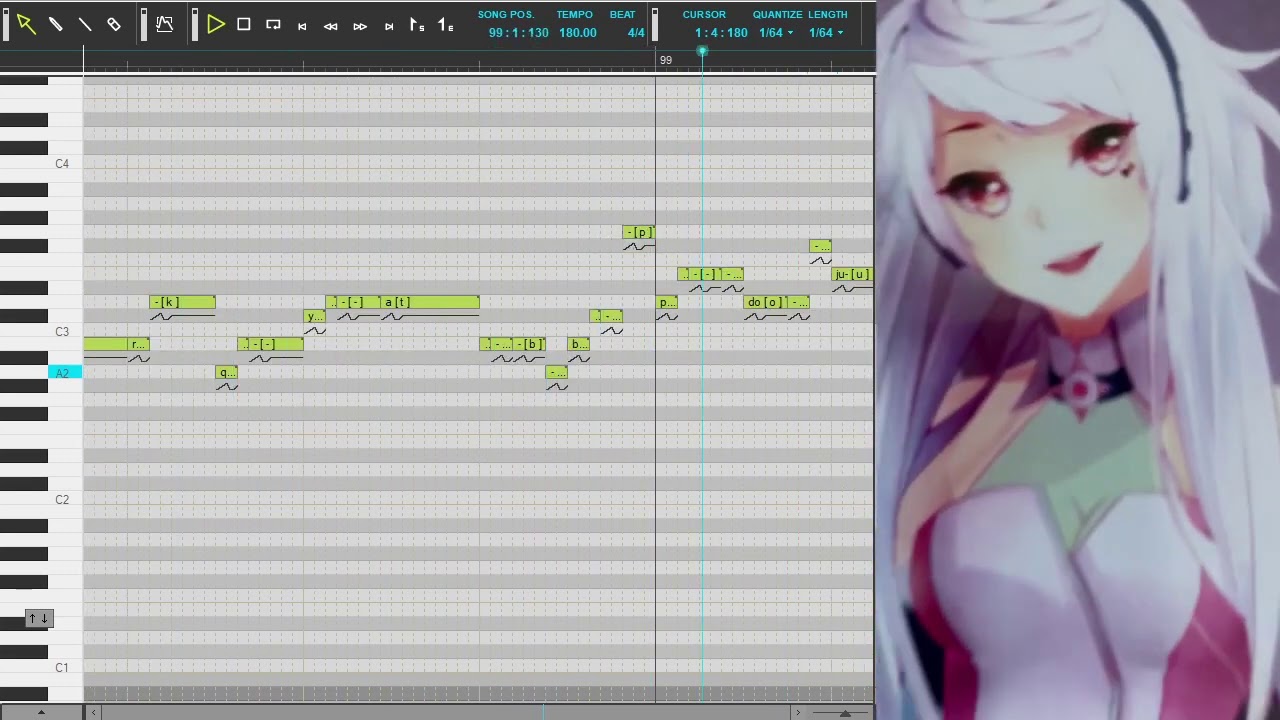Click the horizontal zoom slider handle
Viewport: 1280px width, 720px height.
(845, 713)
